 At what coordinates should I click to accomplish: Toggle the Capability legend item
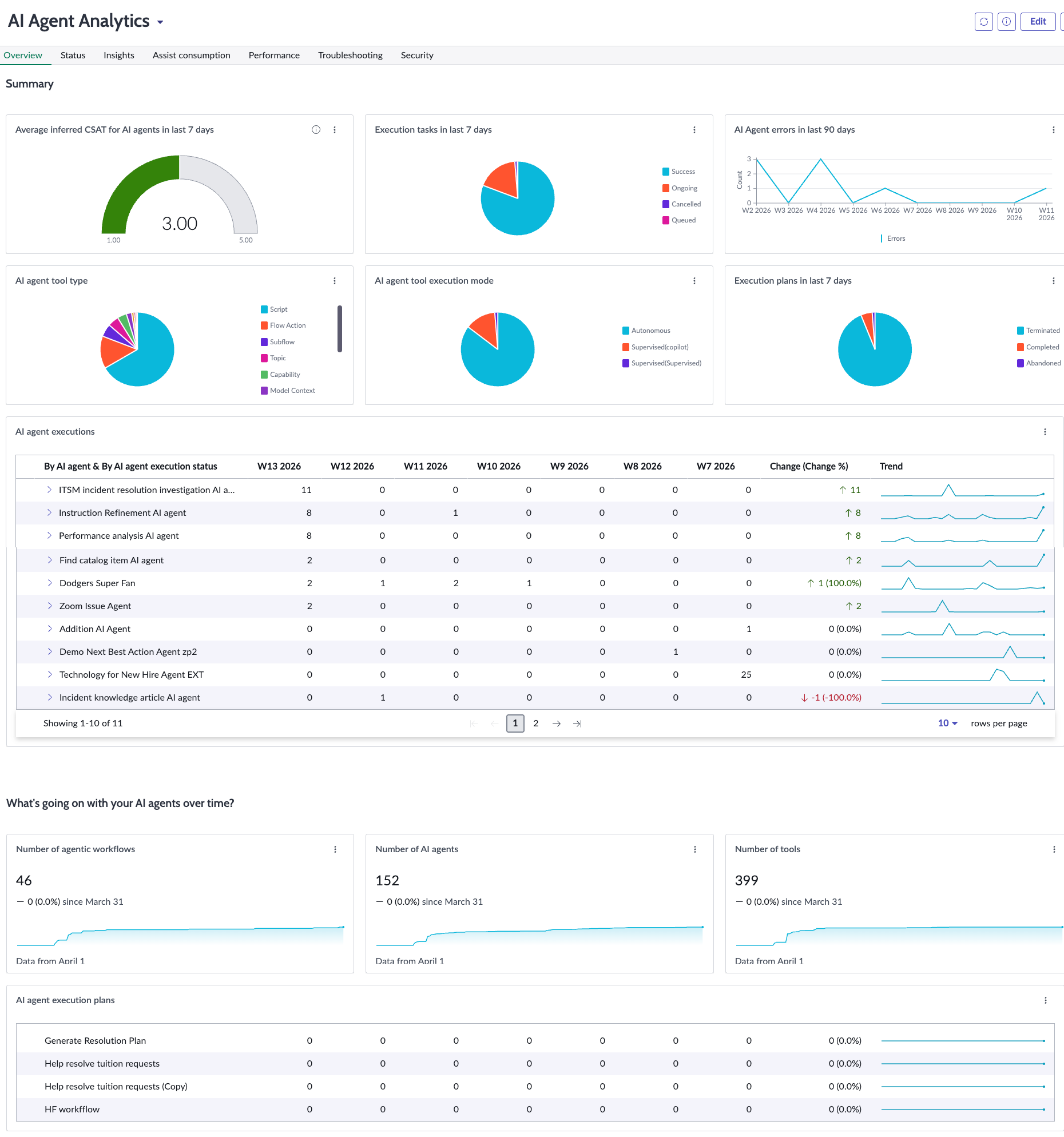280,375
